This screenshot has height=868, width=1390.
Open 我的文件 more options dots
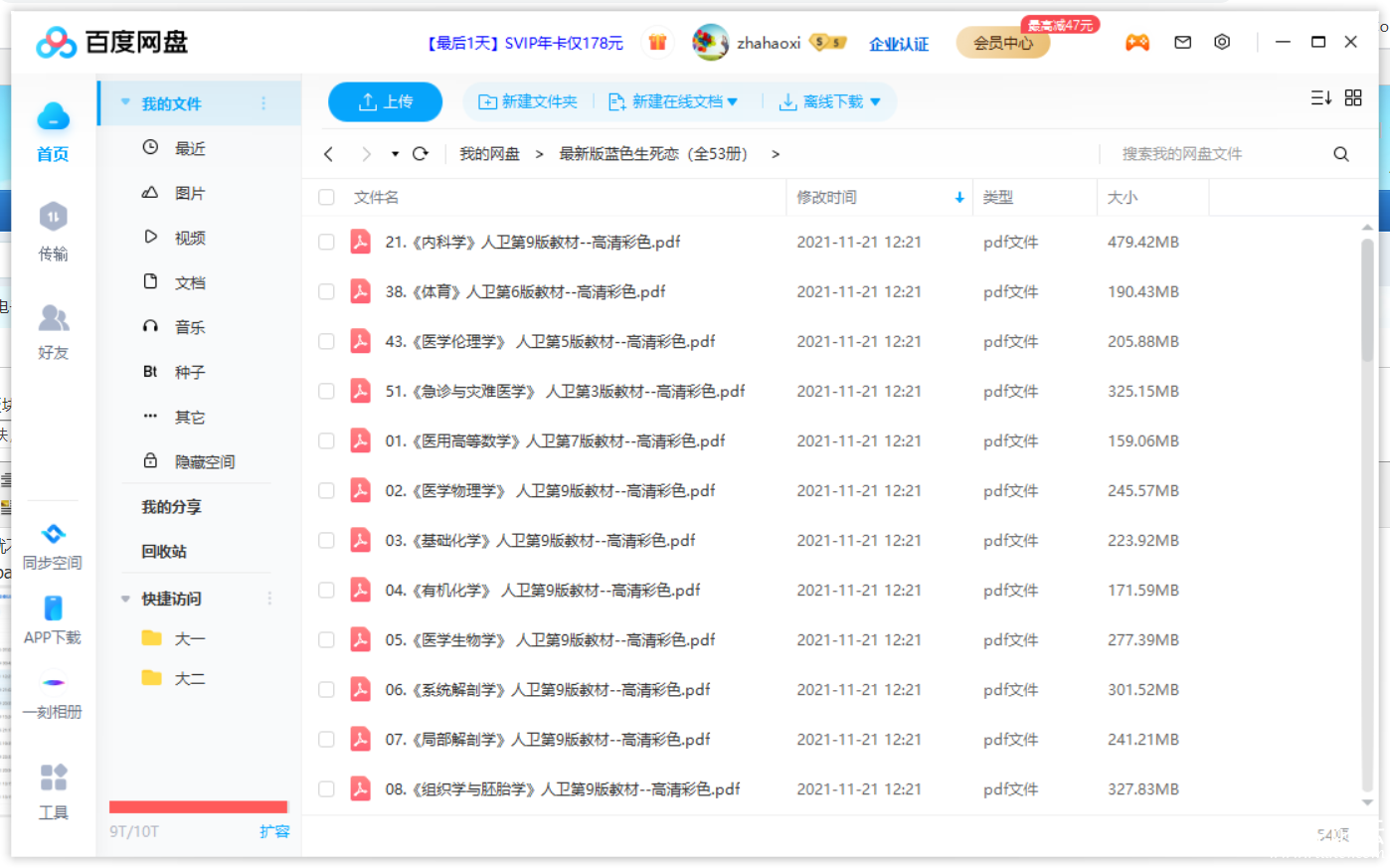[x=263, y=103]
